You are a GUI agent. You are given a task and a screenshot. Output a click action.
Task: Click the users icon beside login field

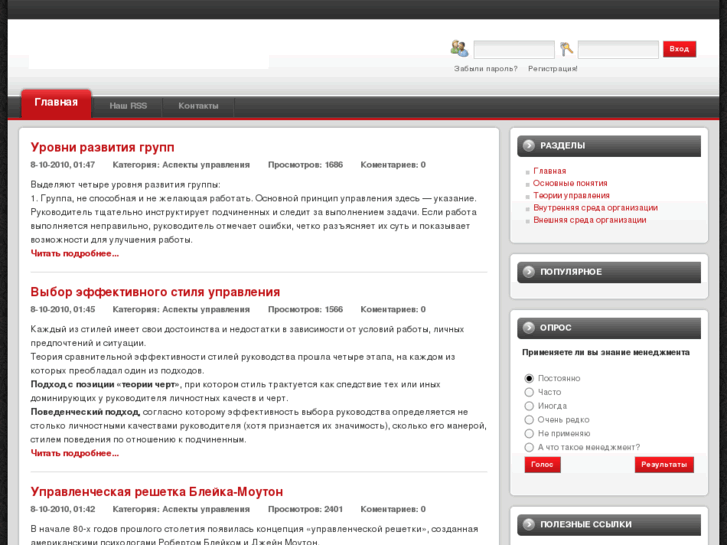tap(459, 48)
